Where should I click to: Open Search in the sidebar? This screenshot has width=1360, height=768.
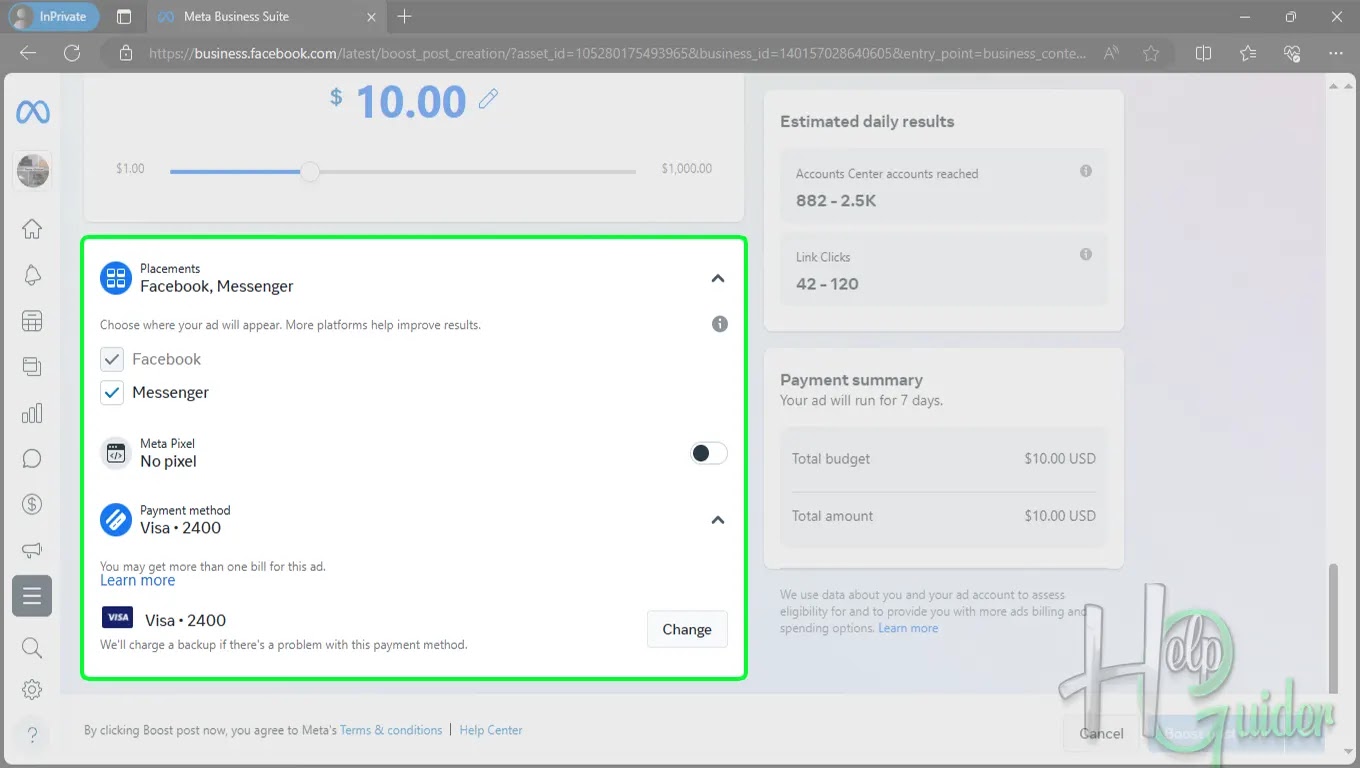tap(32, 648)
